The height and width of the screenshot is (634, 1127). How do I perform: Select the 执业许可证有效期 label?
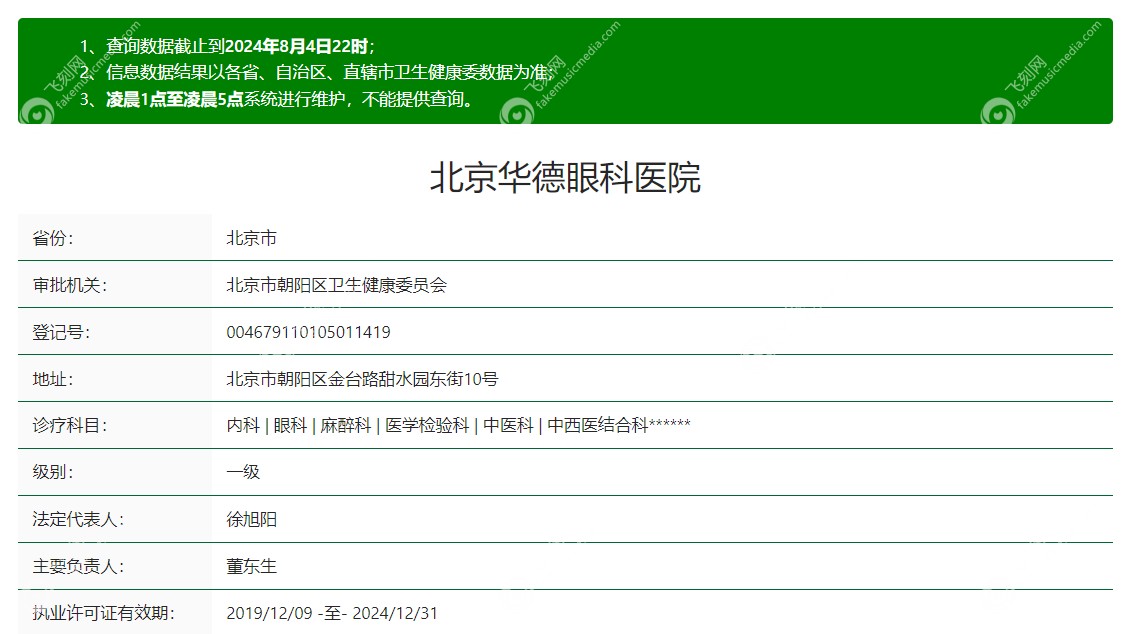coord(104,613)
